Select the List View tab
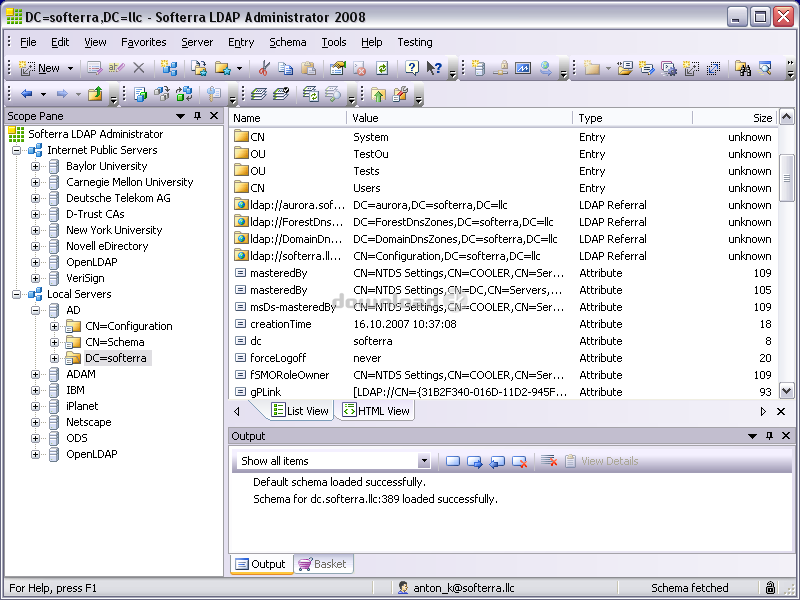Viewport: 800px width, 600px height. tap(301, 411)
